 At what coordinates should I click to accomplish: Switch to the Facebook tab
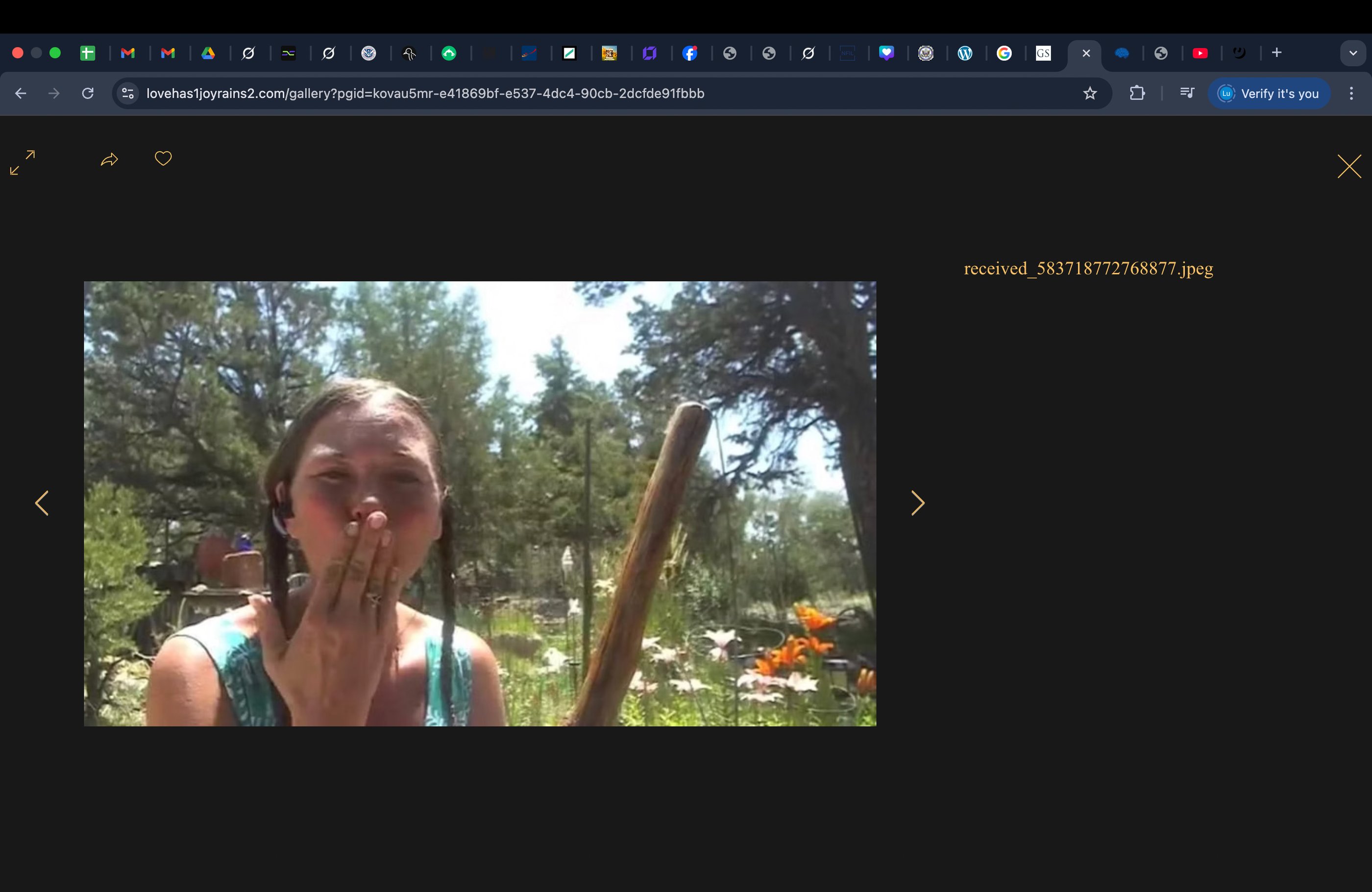coord(690,53)
